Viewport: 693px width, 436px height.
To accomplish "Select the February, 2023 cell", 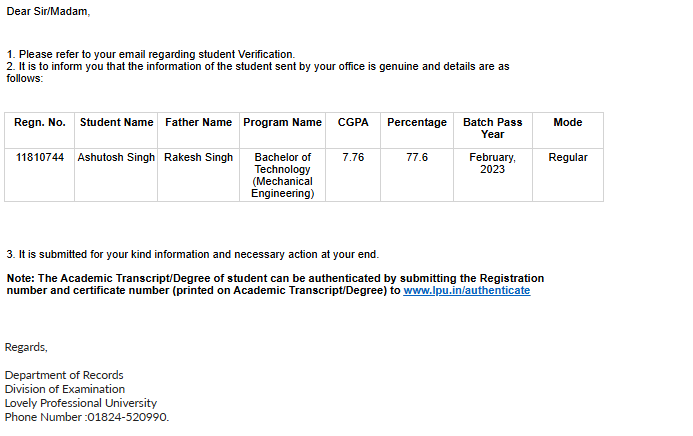I will (x=492, y=163).
